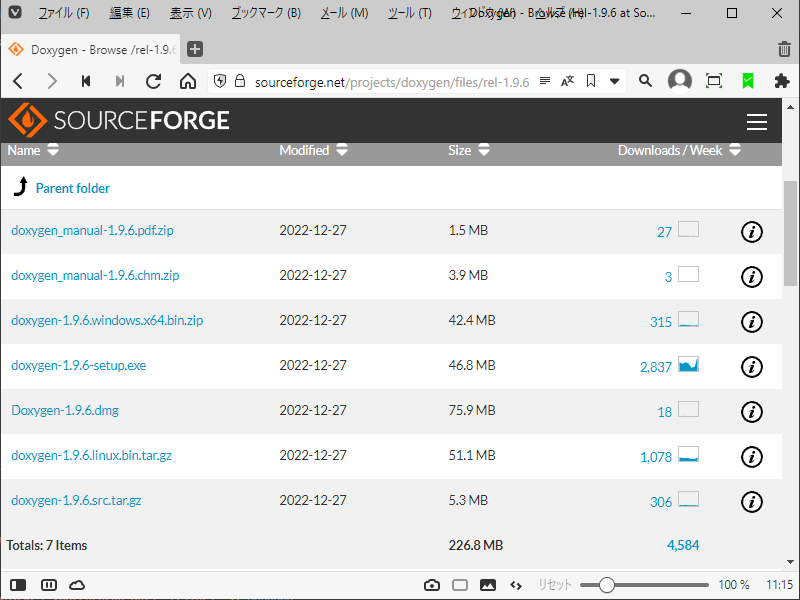
Task: Go to the home page
Action: tap(188, 81)
